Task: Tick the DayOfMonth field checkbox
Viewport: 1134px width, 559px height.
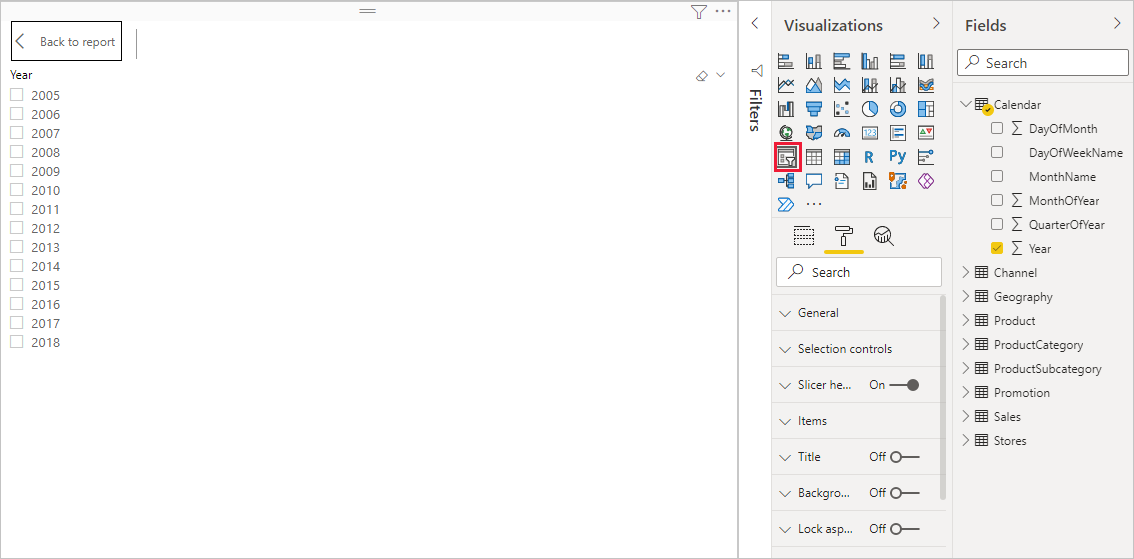Action: click(997, 128)
